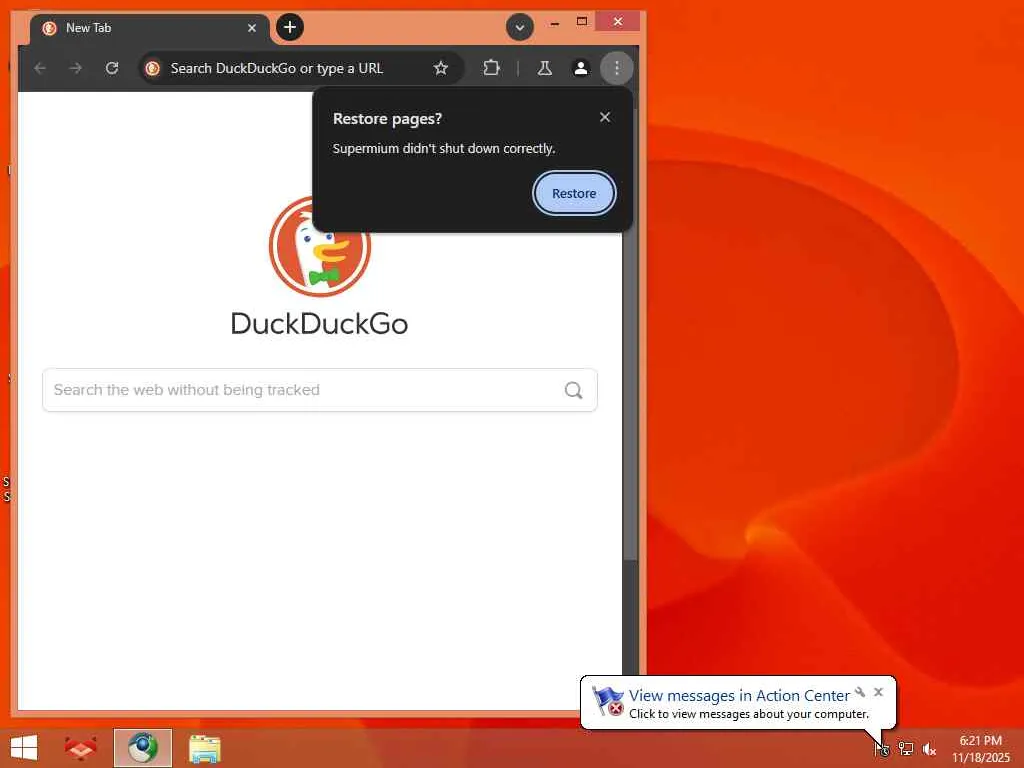Minimize the browser window
1024x768 pixels.
coord(554,22)
